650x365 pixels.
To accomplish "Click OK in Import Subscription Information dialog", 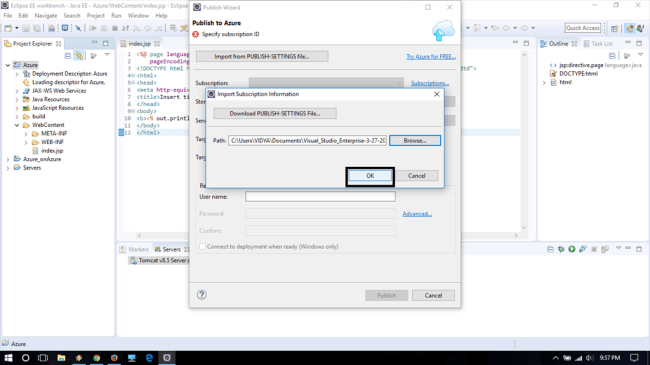I will pos(370,176).
